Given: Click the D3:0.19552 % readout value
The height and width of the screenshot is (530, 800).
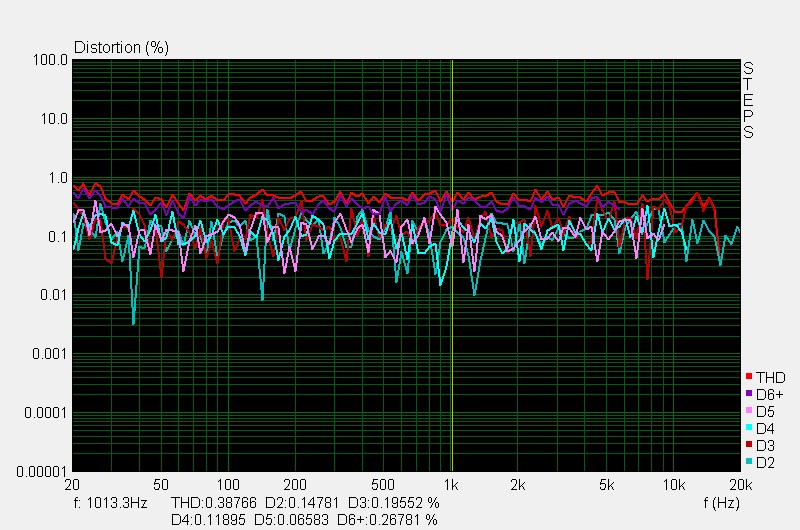Looking at the screenshot, I should click(393, 503).
